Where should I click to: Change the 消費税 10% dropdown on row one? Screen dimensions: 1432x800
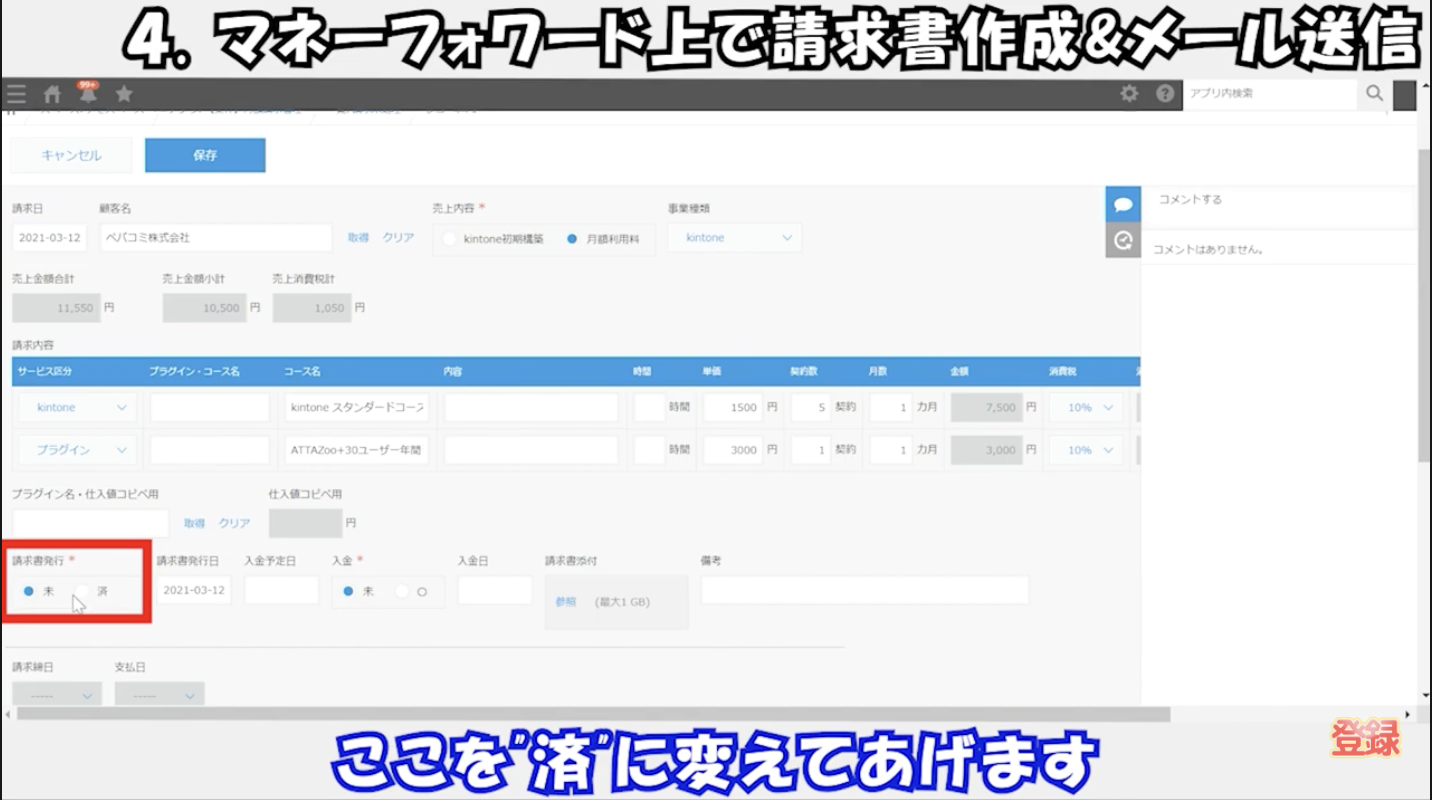[x=1084, y=407]
